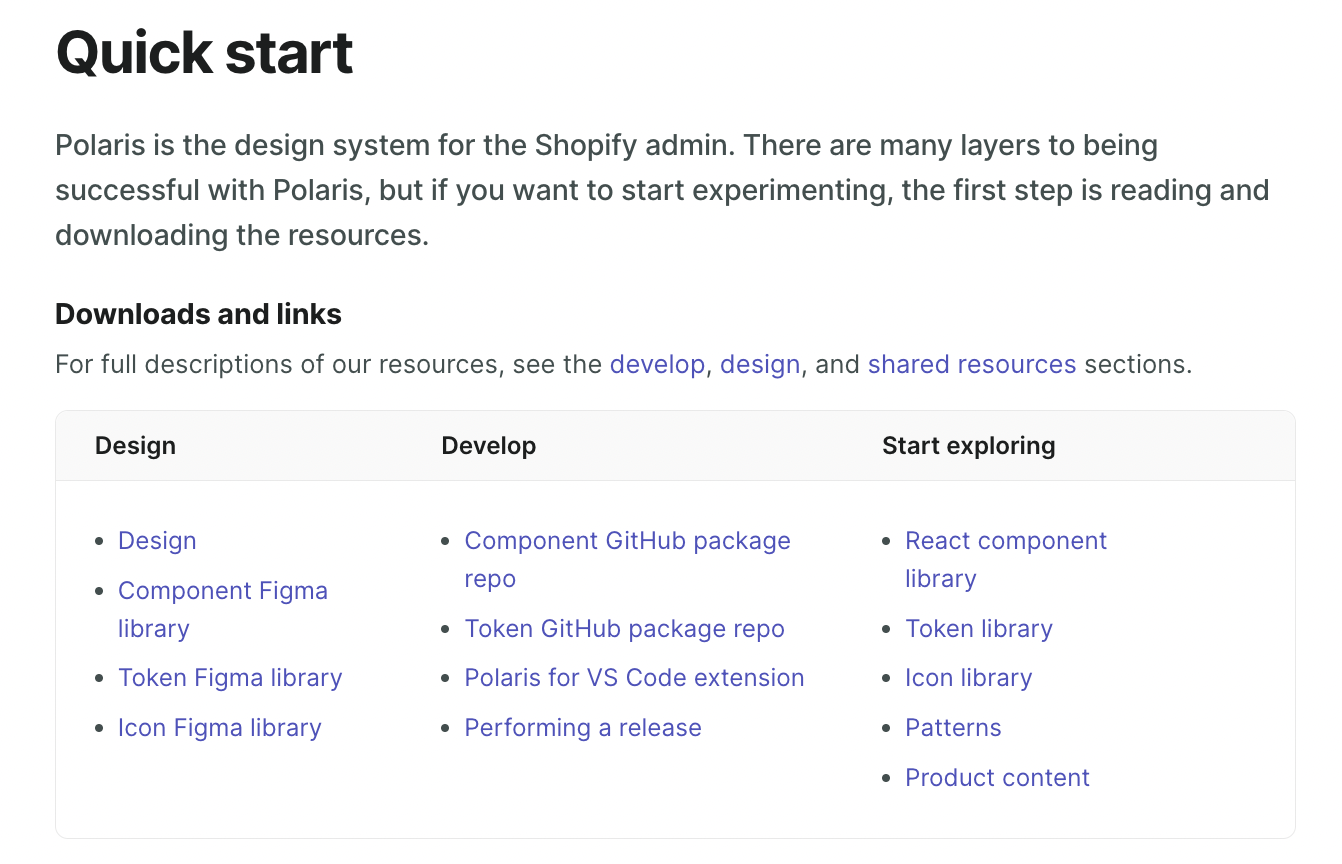Go to the Product content link
The height and width of the screenshot is (864, 1342).
997,778
